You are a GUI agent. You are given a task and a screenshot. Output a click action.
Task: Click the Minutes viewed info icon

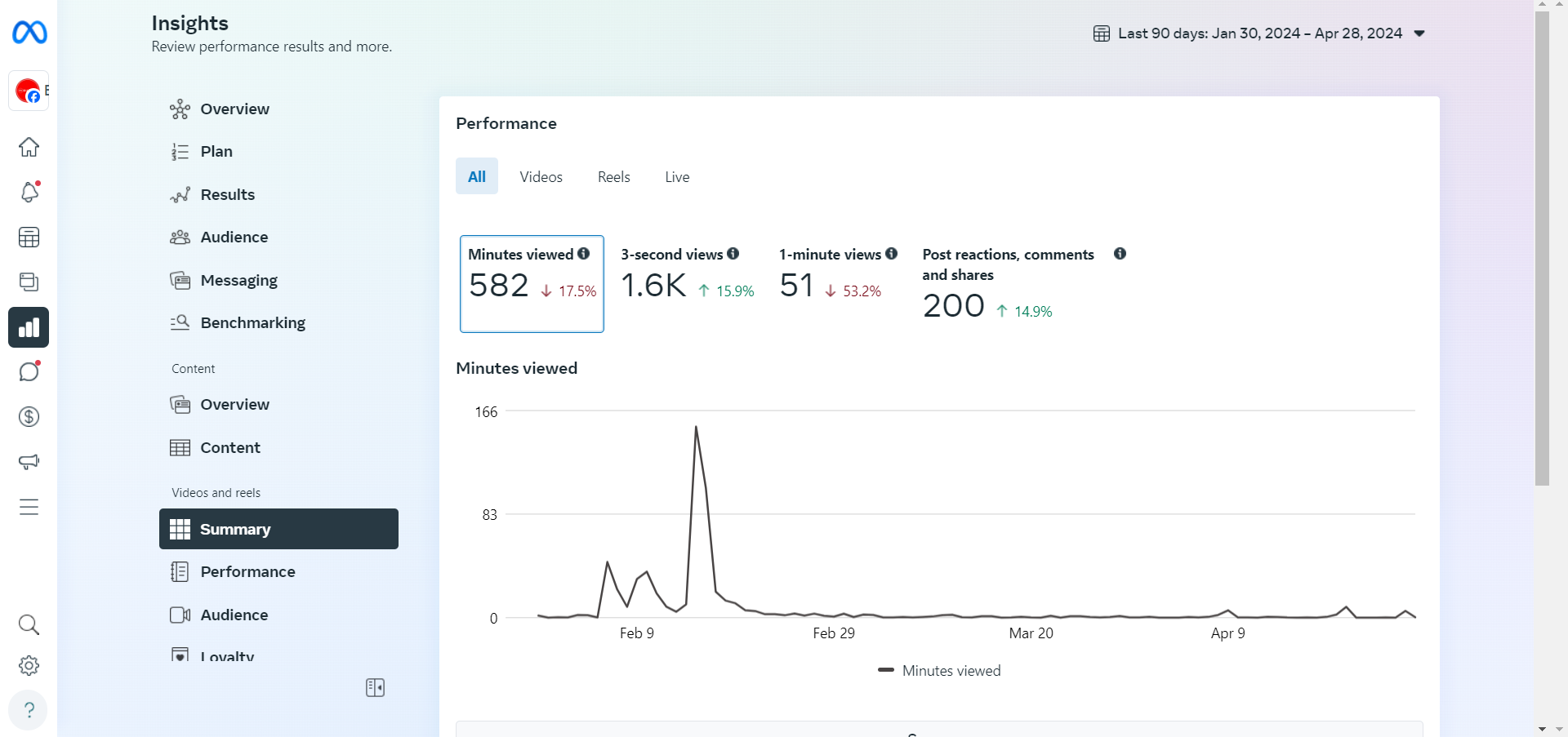[584, 254]
